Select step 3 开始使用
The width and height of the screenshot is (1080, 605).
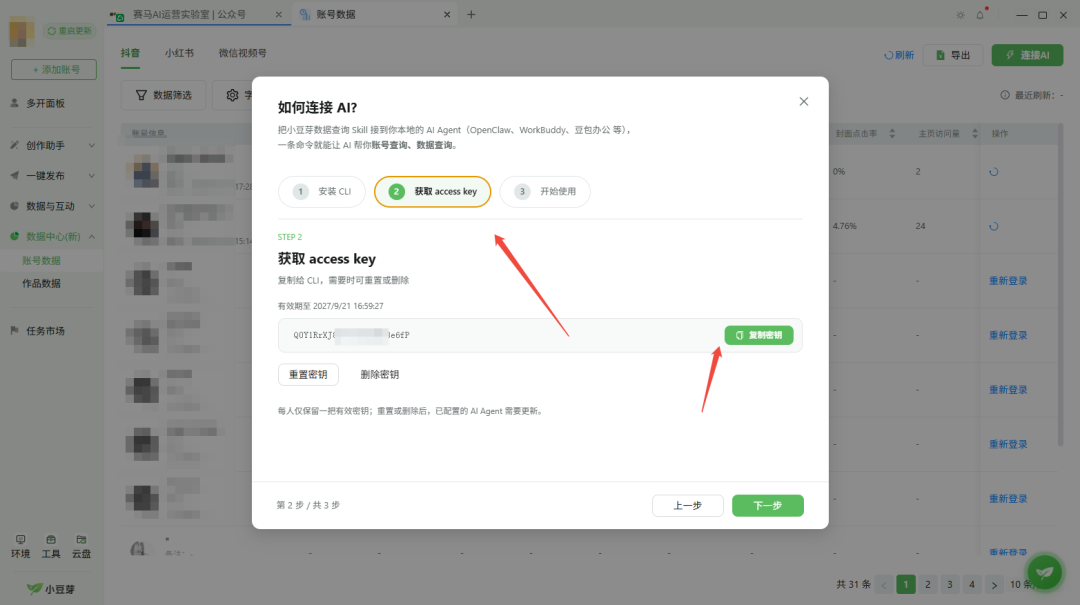[545, 192]
